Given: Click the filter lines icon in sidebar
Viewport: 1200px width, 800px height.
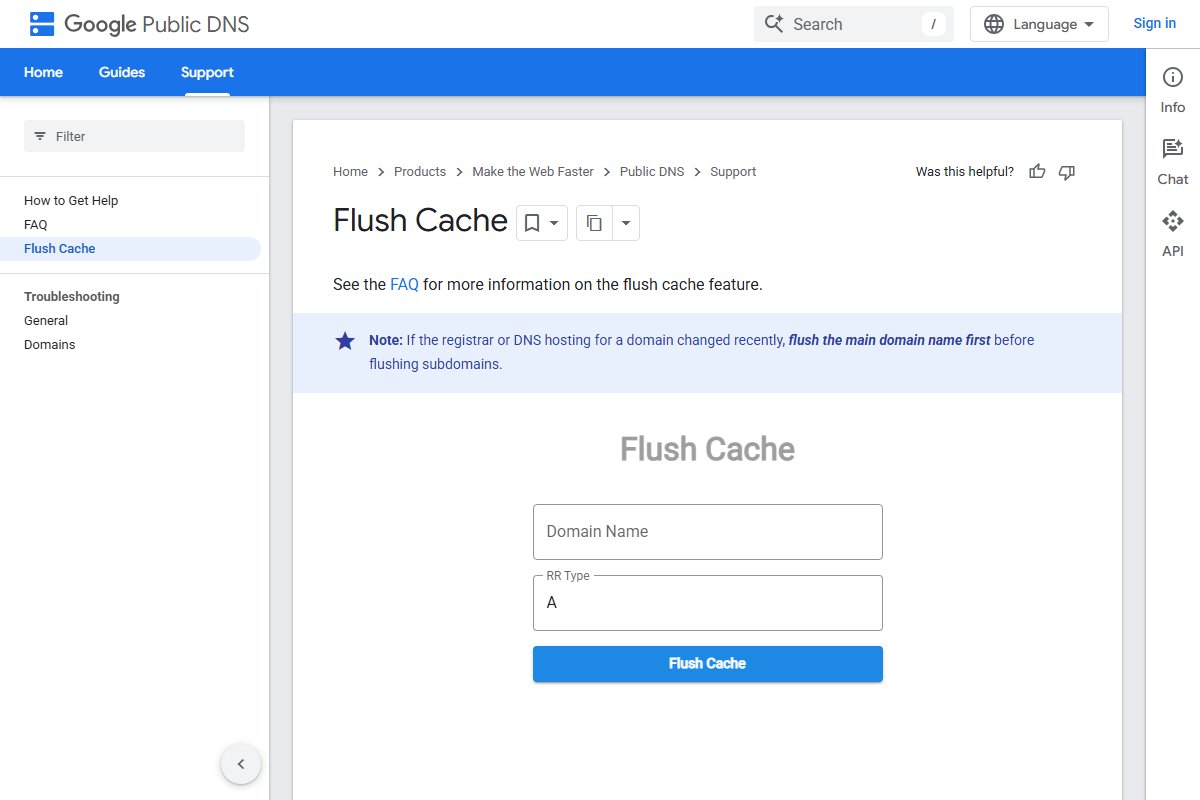Looking at the screenshot, I should [40, 136].
